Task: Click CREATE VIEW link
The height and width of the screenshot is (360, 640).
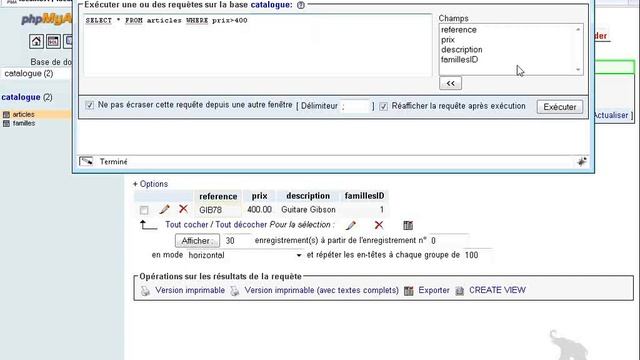Action: (497, 290)
